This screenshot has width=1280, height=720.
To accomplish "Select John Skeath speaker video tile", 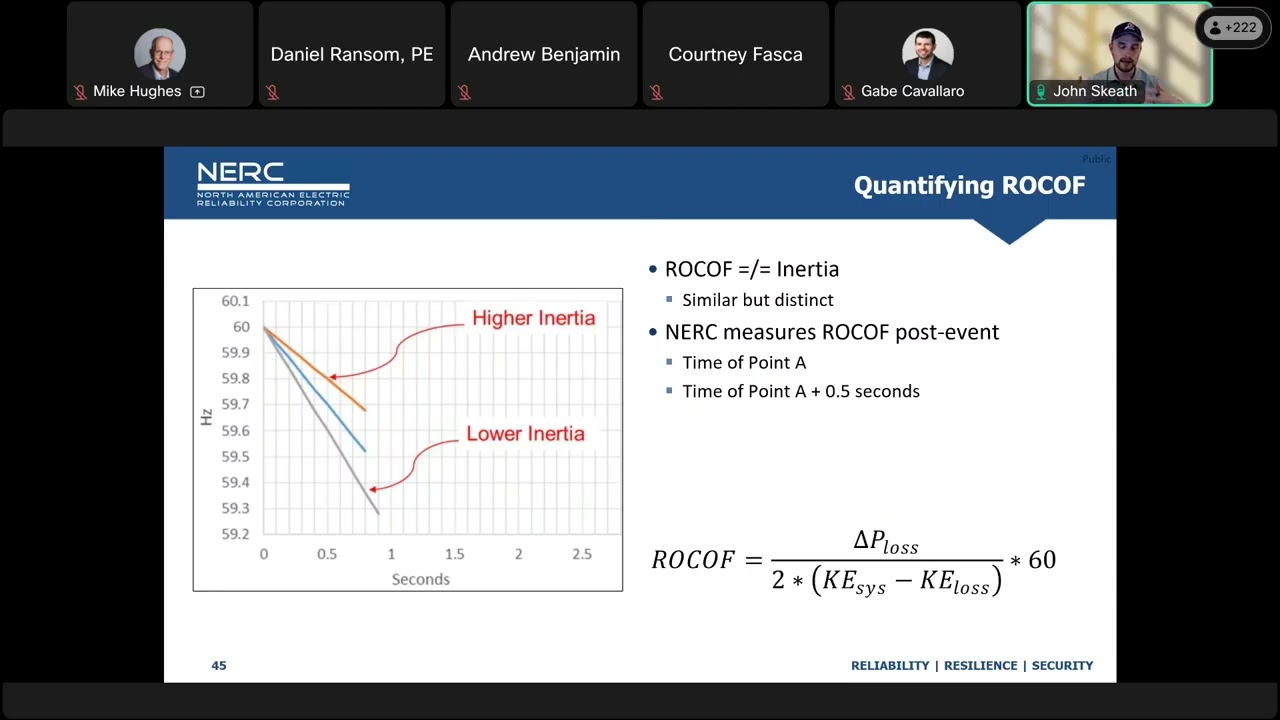I will coord(1120,54).
